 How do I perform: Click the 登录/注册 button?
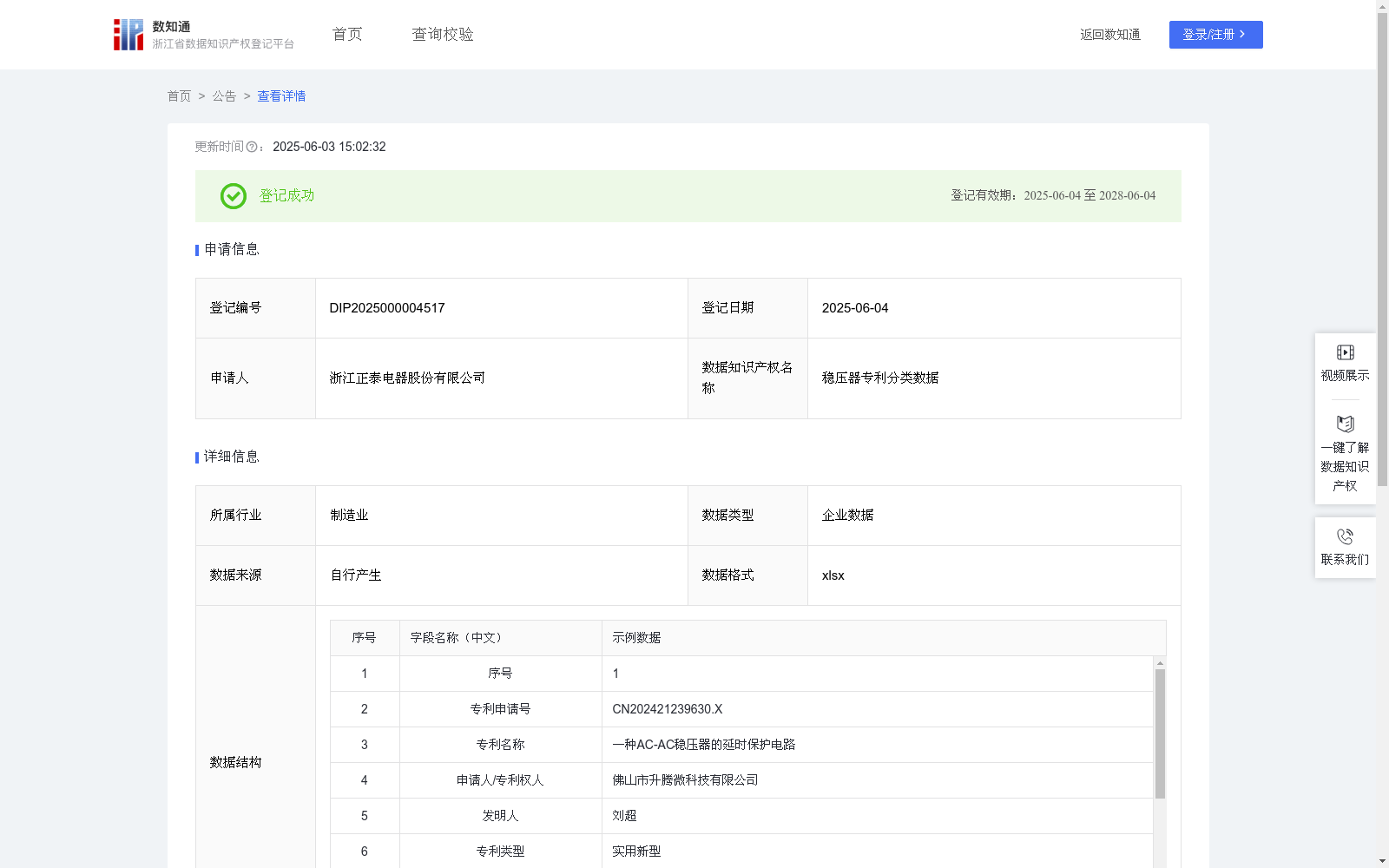point(1215,35)
